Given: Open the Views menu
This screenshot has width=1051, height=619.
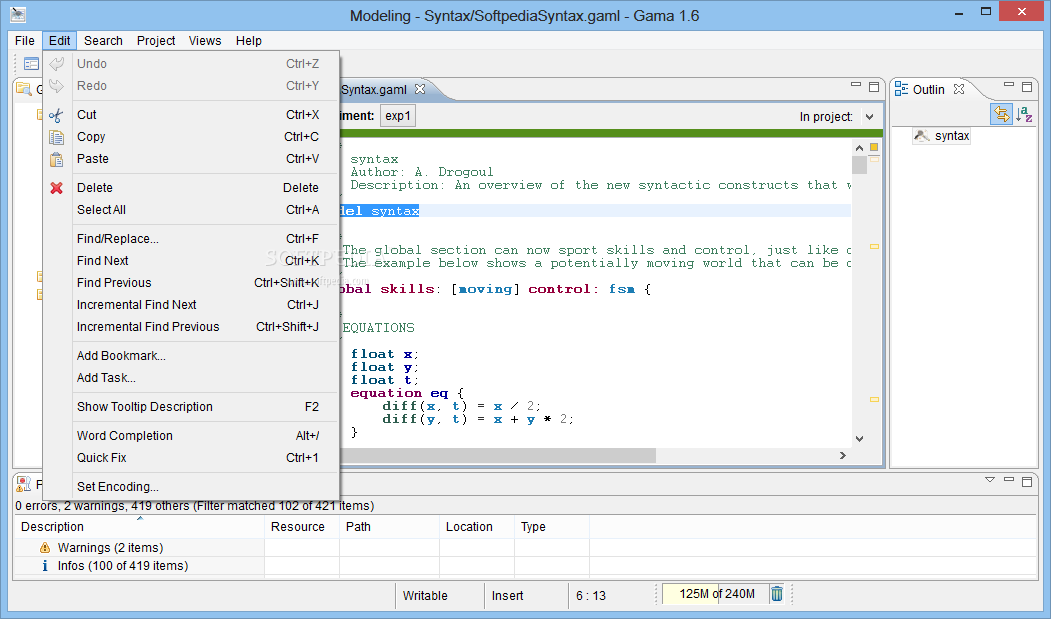Looking at the screenshot, I should pos(205,41).
